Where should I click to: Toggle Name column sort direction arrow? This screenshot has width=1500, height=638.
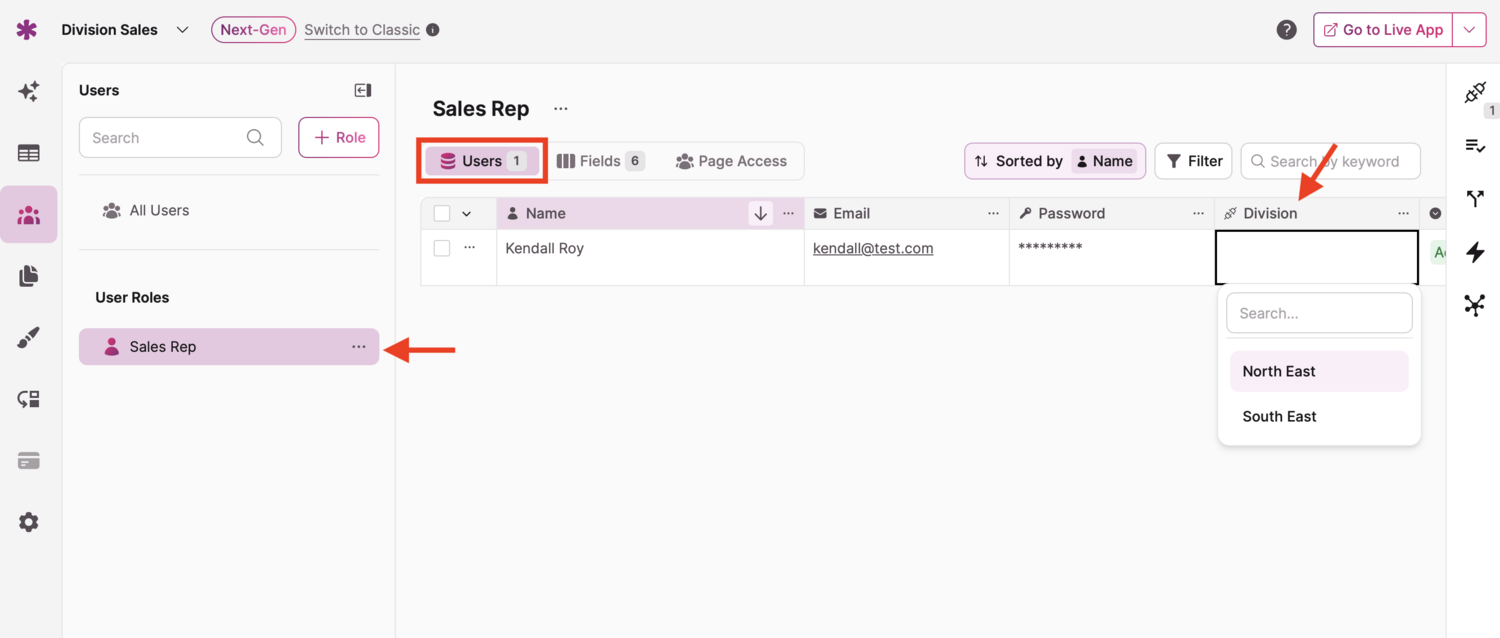pyautogui.click(x=760, y=213)
